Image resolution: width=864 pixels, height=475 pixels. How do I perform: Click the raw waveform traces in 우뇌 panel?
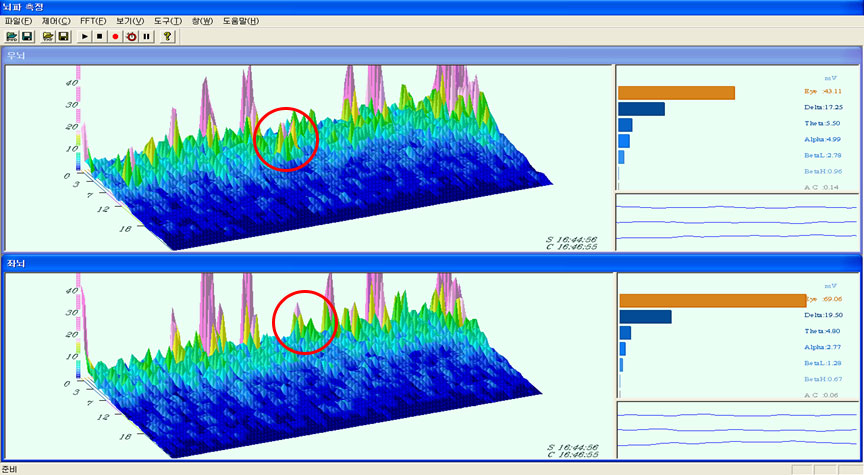click(737, 223)
